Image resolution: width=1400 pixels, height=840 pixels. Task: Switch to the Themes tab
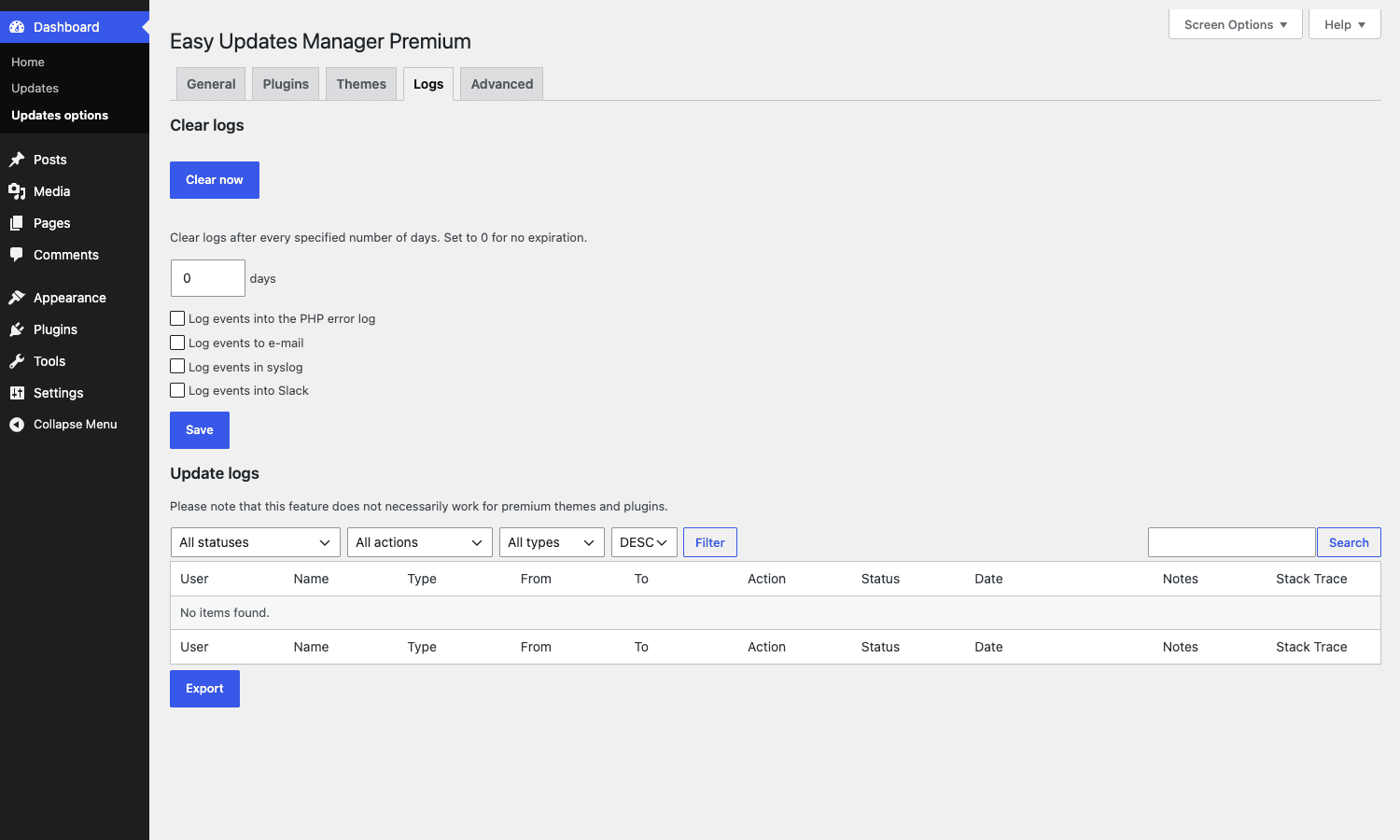(361, 84)
